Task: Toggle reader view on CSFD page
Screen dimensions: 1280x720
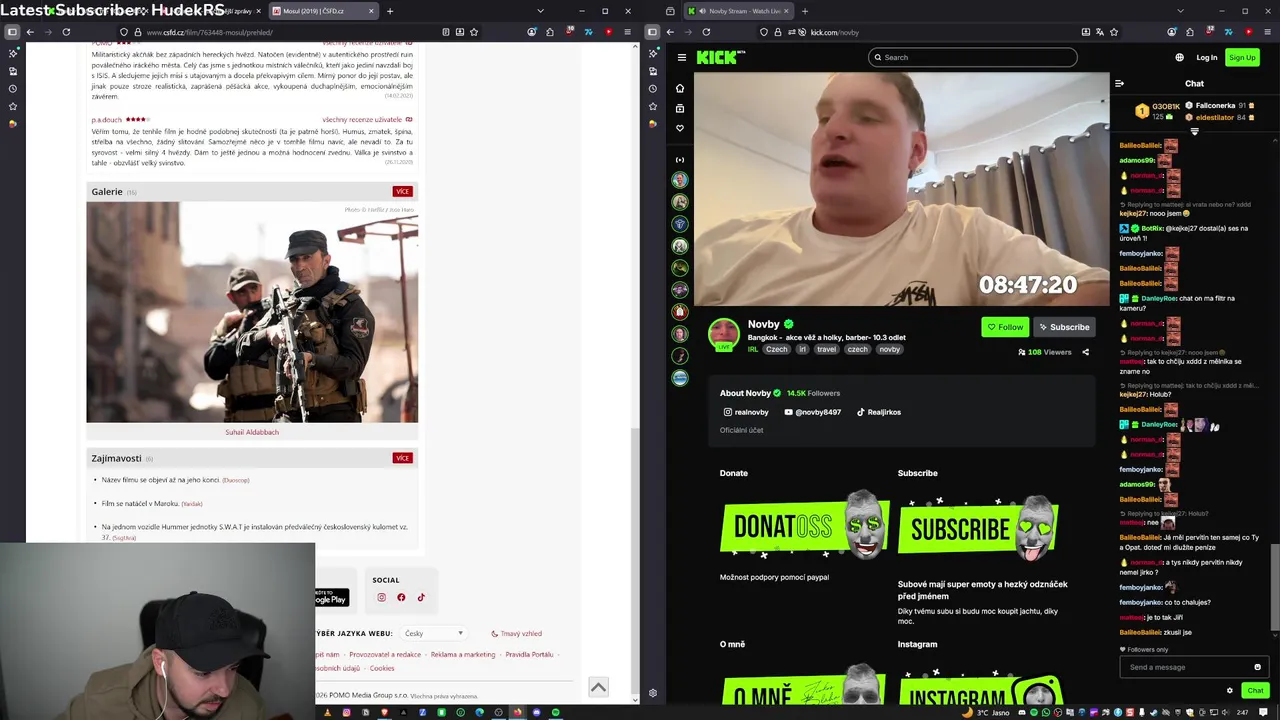Action: 446,32
